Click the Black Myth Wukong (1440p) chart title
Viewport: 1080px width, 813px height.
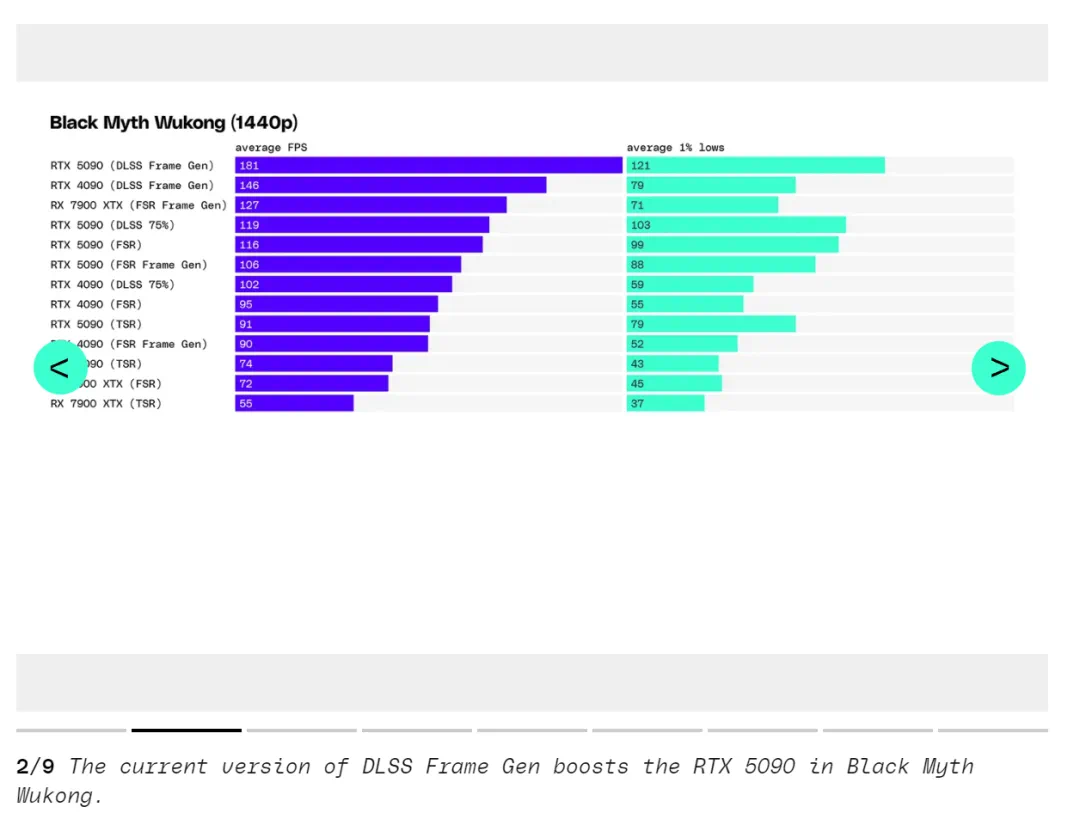(x=174, y=123)
